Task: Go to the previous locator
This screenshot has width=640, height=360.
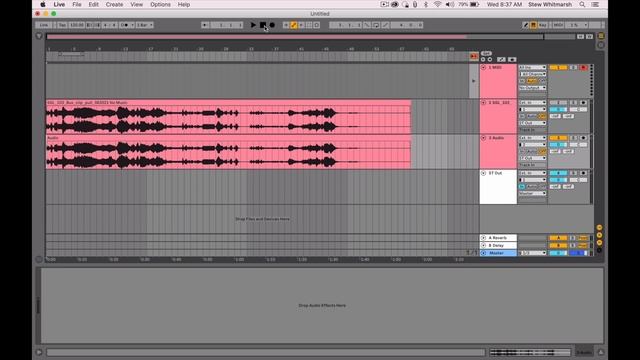Action: [x=483, y=59]
